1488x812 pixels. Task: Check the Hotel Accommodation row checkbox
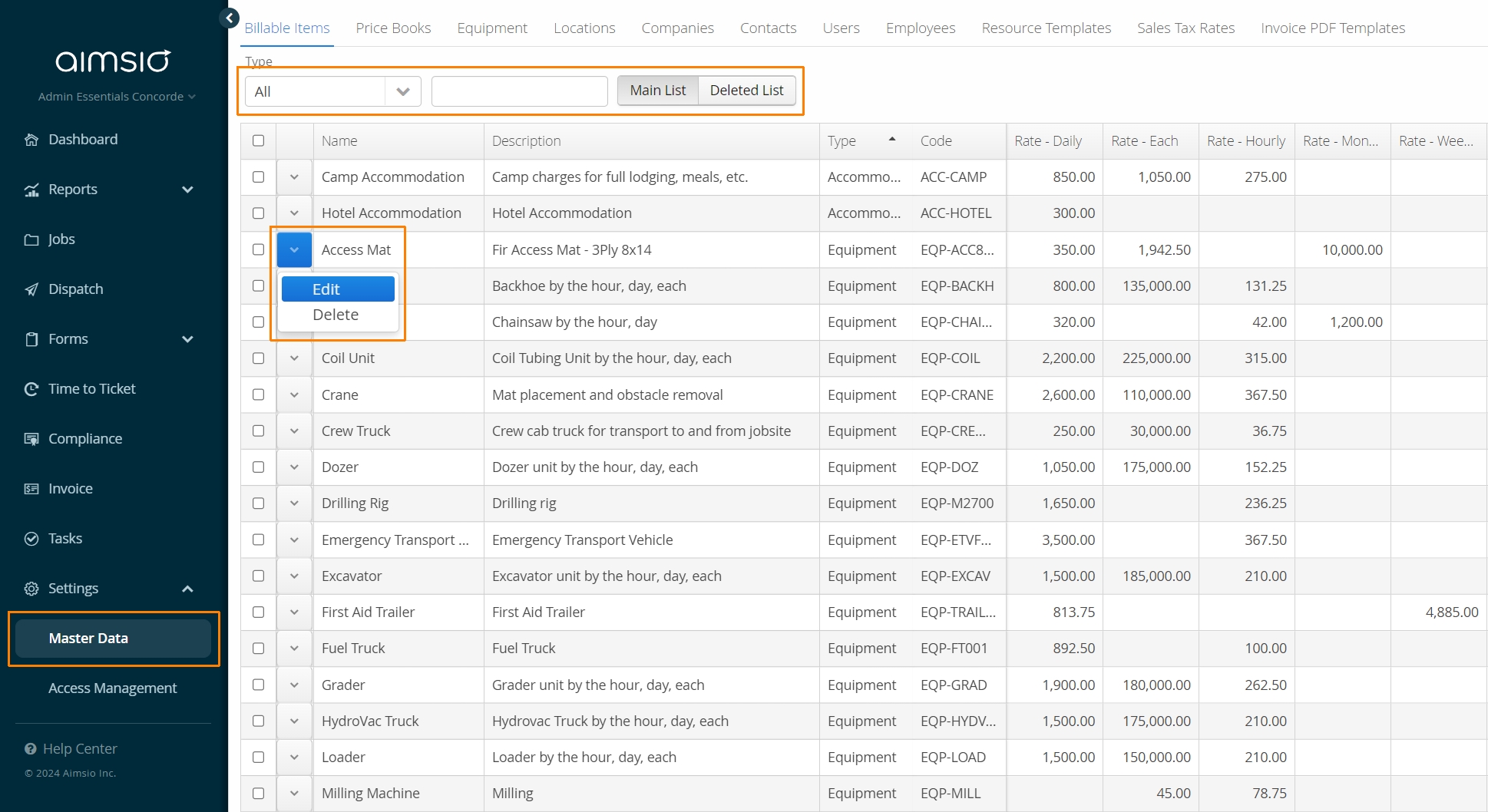[259, 213]
